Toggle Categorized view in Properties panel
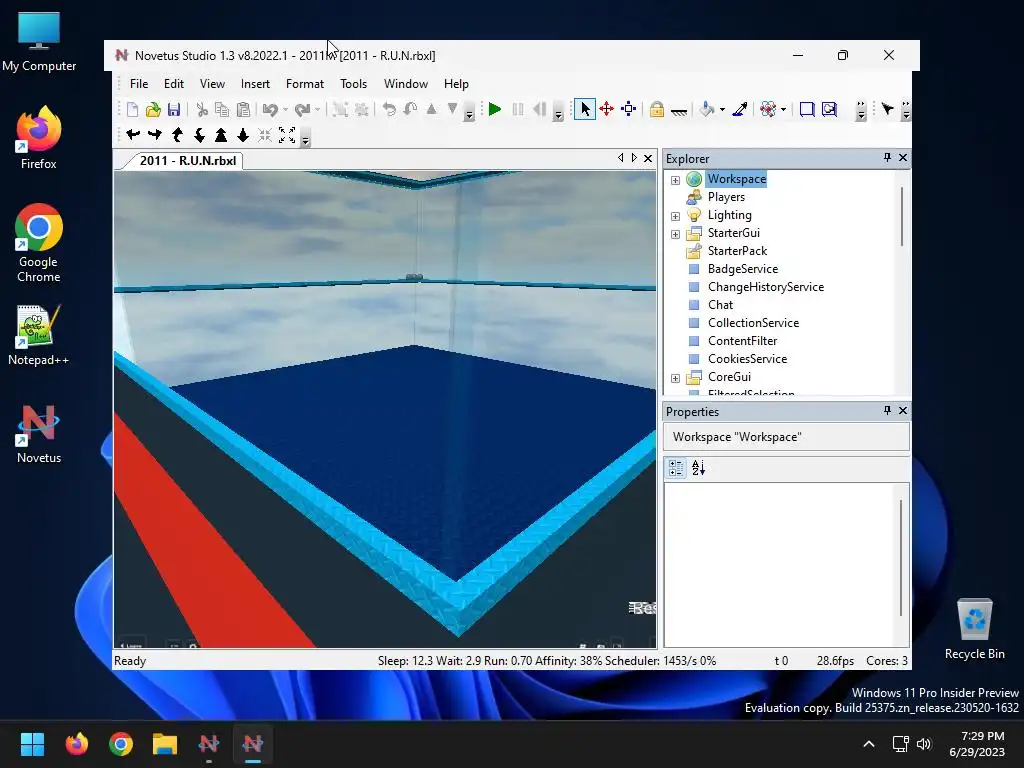This screenshot has width=1024, height=768. tap(676, 468)
